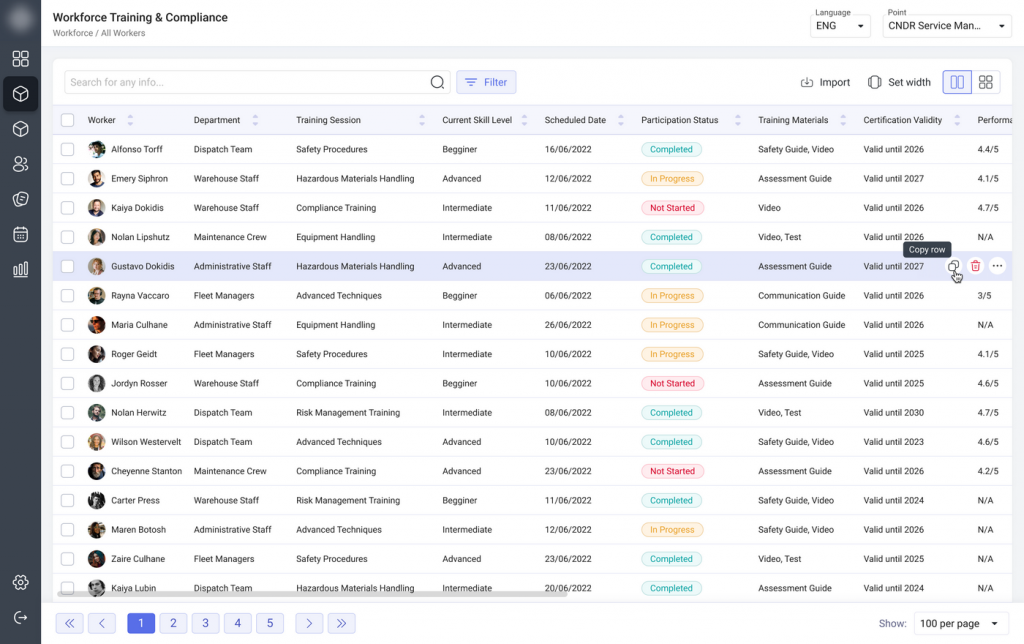Image resolution: width=1024 pixels, height=644 pixels.
Task: Open the Language dropdown showing ENG
Action: (839, 26)
